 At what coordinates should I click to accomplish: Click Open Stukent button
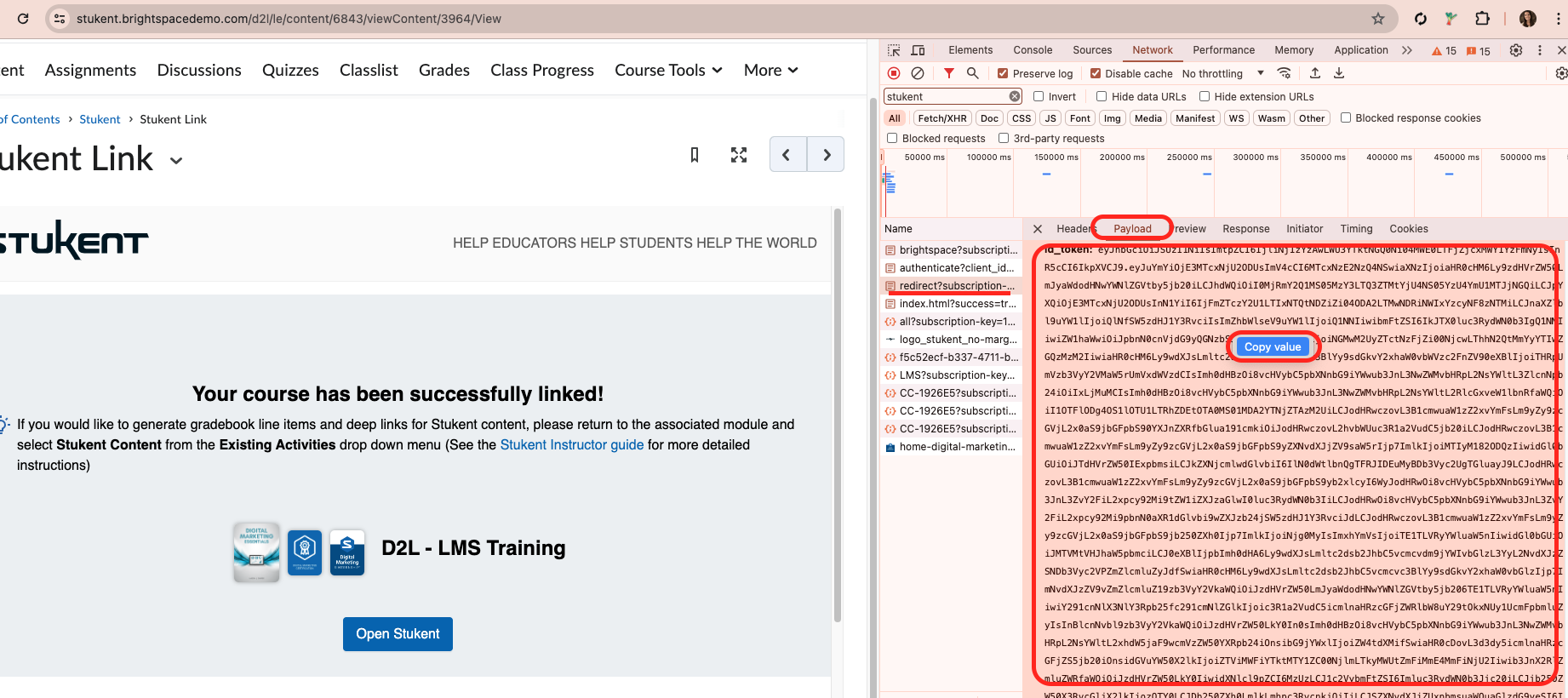[398, 634]
